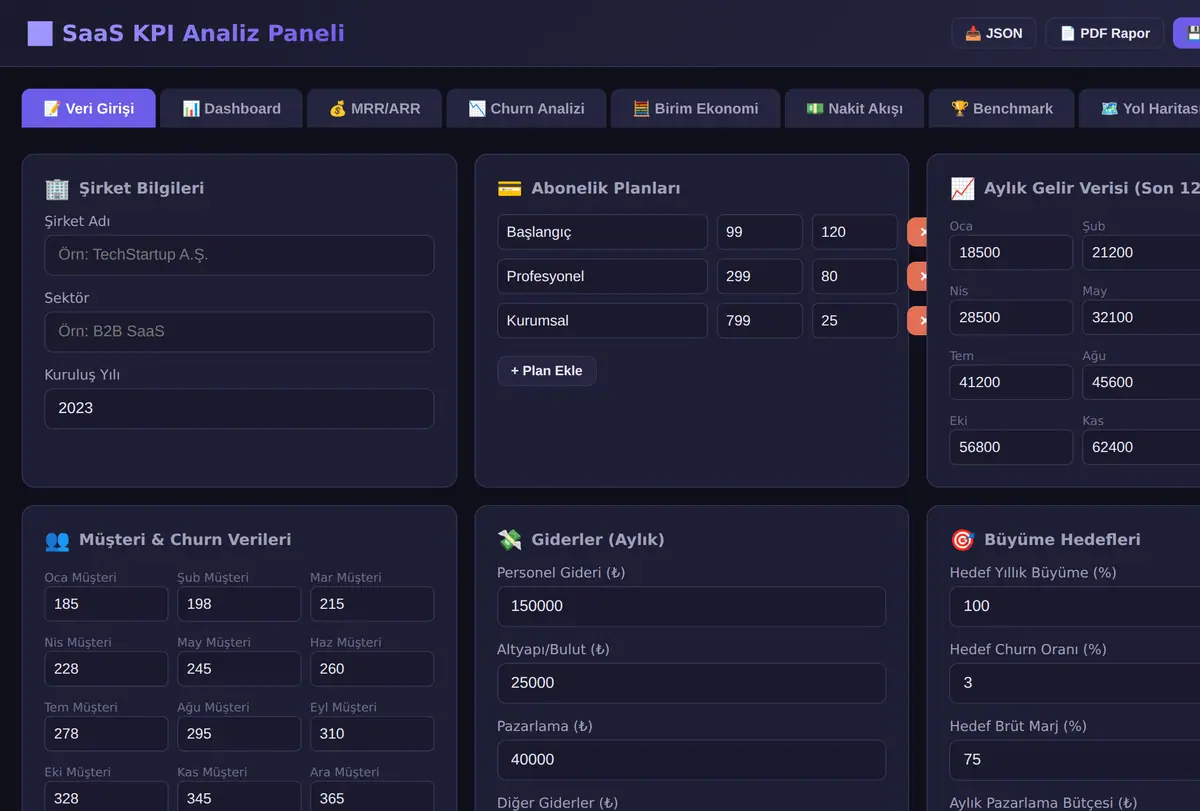Edit the Eki revenue field showing 56800
Viewport: 1200px width, 811px height.
click(1011, 447)
